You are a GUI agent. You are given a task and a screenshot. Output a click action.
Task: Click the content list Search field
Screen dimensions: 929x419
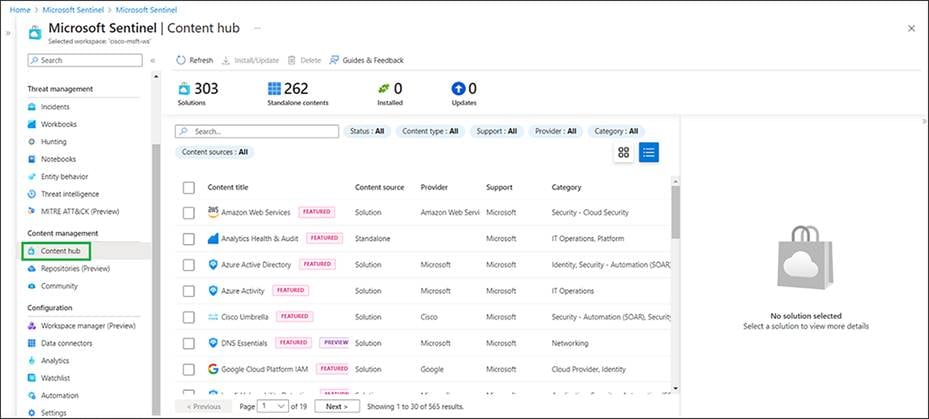(257, 131)
